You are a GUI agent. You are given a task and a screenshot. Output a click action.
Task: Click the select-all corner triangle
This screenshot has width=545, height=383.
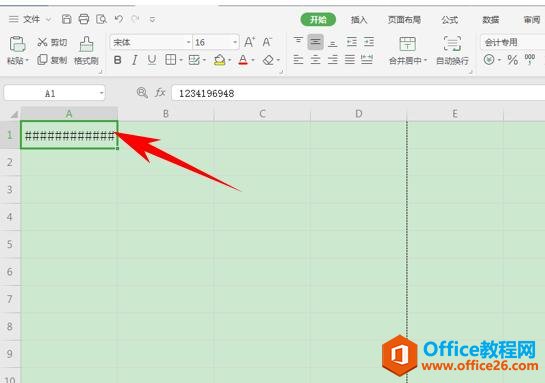tap(13, 114)
